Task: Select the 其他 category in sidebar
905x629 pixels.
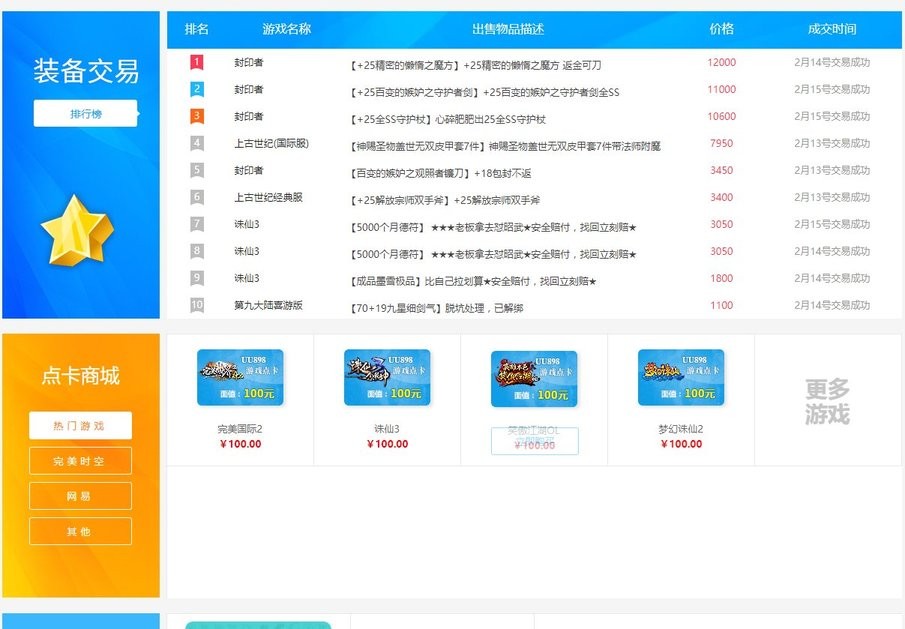Action: [x=80, y=530]
